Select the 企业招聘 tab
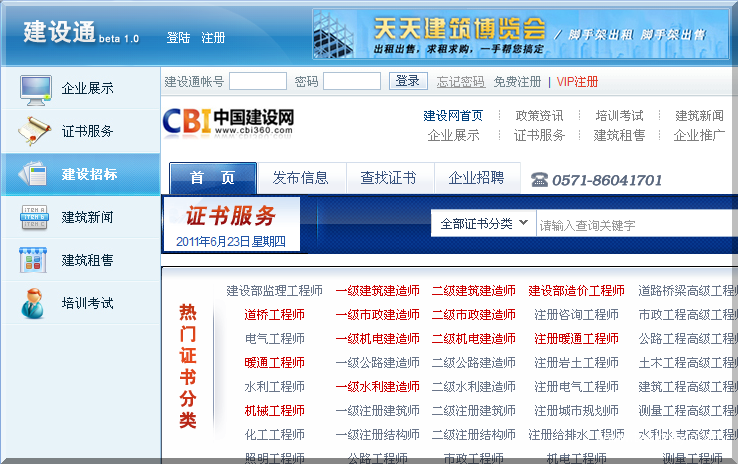This screenshot has width=738, height=464. click(x=476, y=178)
